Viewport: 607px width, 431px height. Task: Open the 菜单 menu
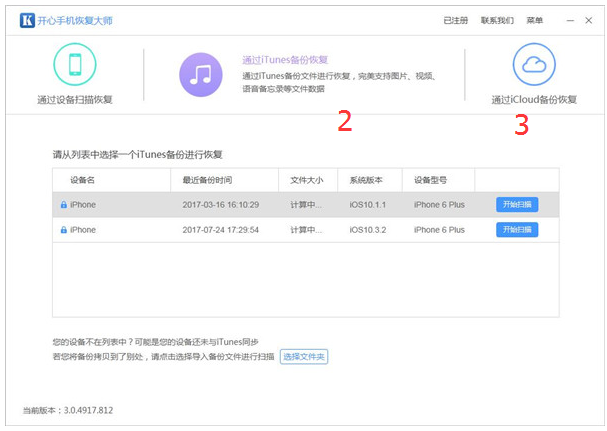pyautogui.click(x=534, y=21)
